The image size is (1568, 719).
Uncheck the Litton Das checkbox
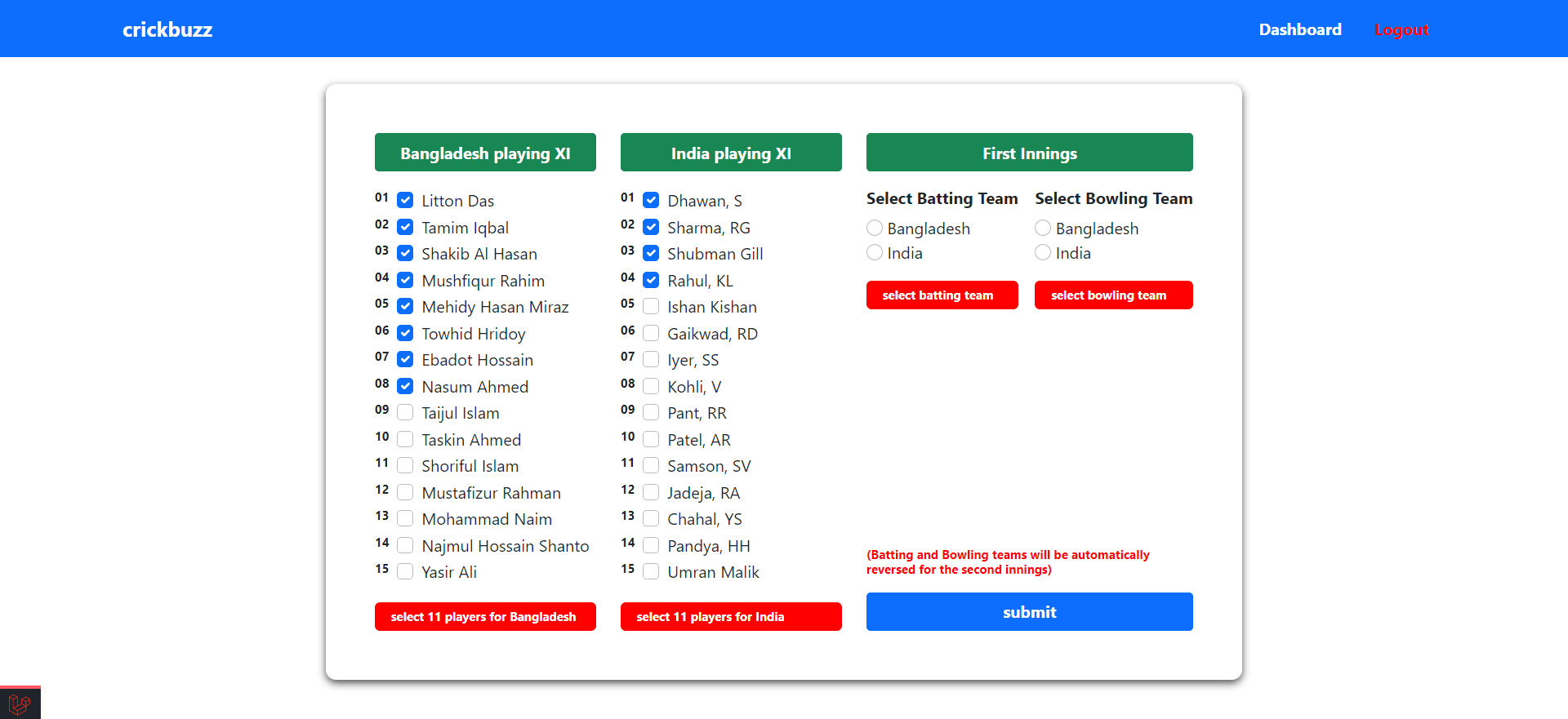[405, 200]
